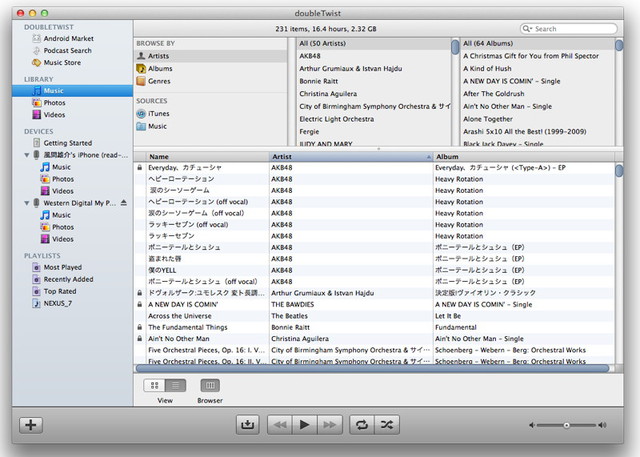The height and width of the screenshot is (457, 640).
Task: Open Getting Started under Devices
Action: [x=66, y=143]
